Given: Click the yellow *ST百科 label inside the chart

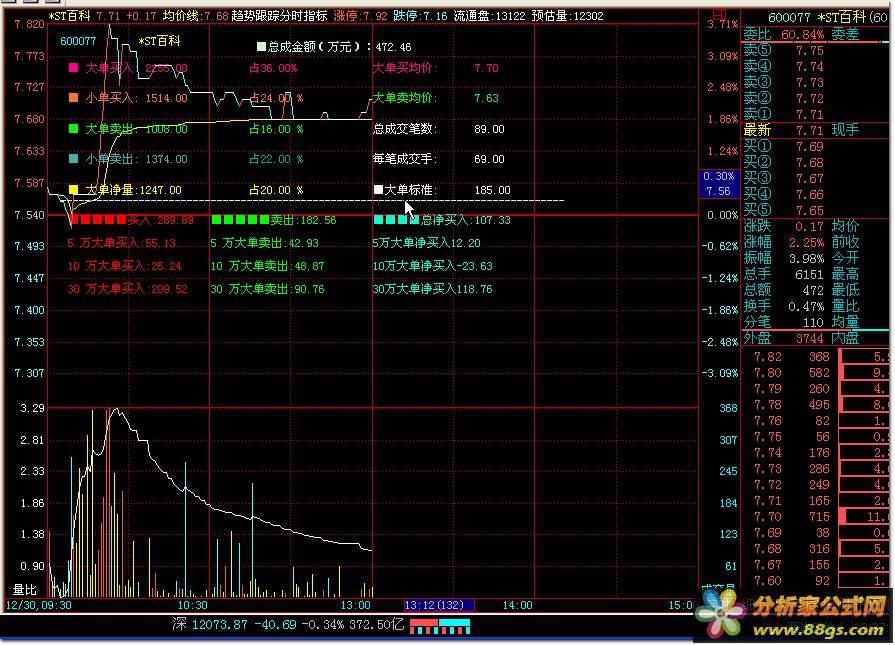Looking at the screenshot, I should tap(159, 41).
